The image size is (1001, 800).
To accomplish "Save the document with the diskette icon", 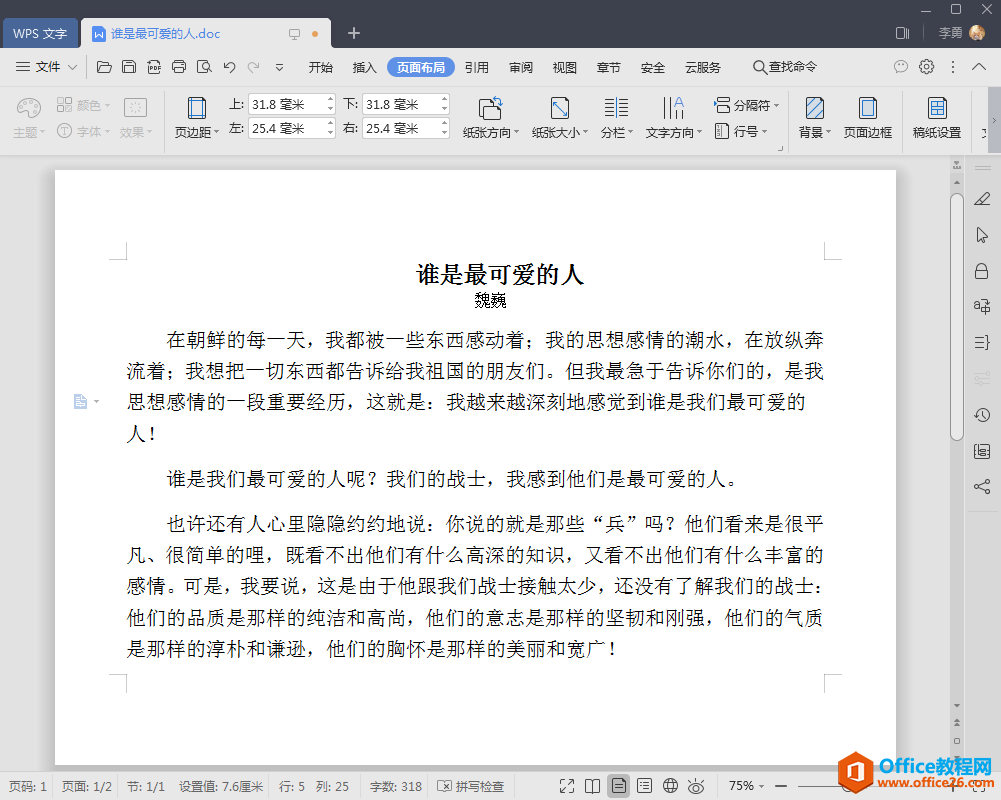I will (129, 67).
